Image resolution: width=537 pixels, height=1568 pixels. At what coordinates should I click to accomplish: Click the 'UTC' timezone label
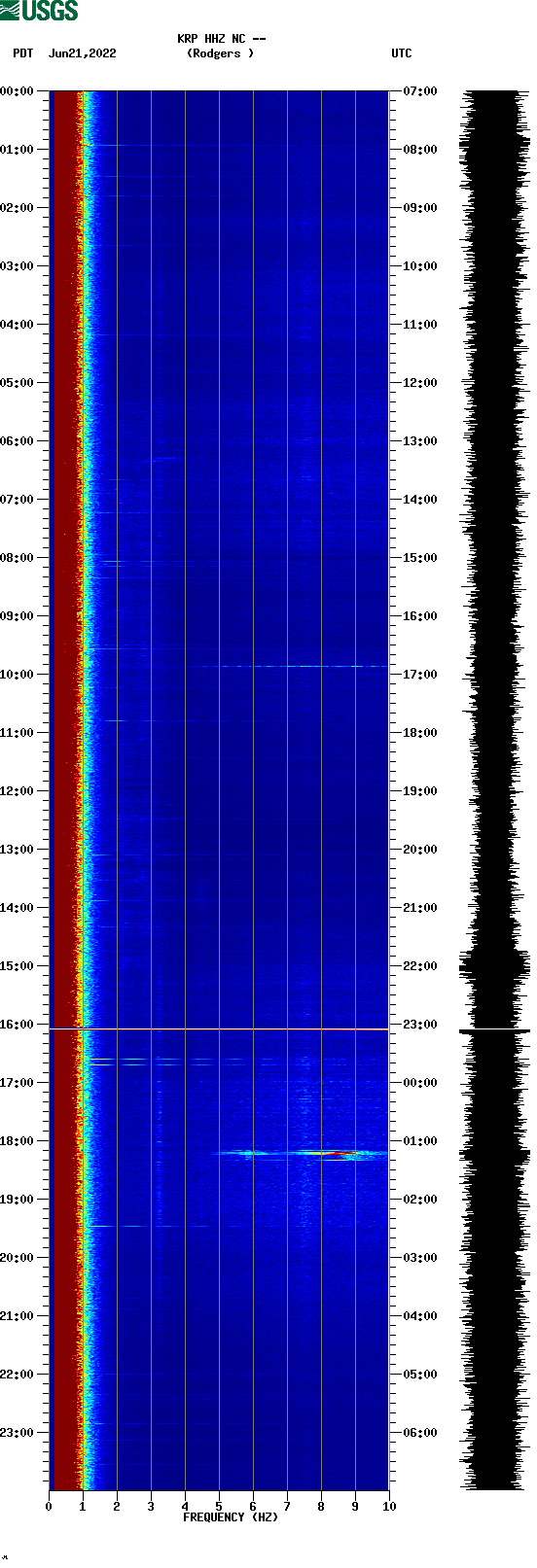point(402,53)
